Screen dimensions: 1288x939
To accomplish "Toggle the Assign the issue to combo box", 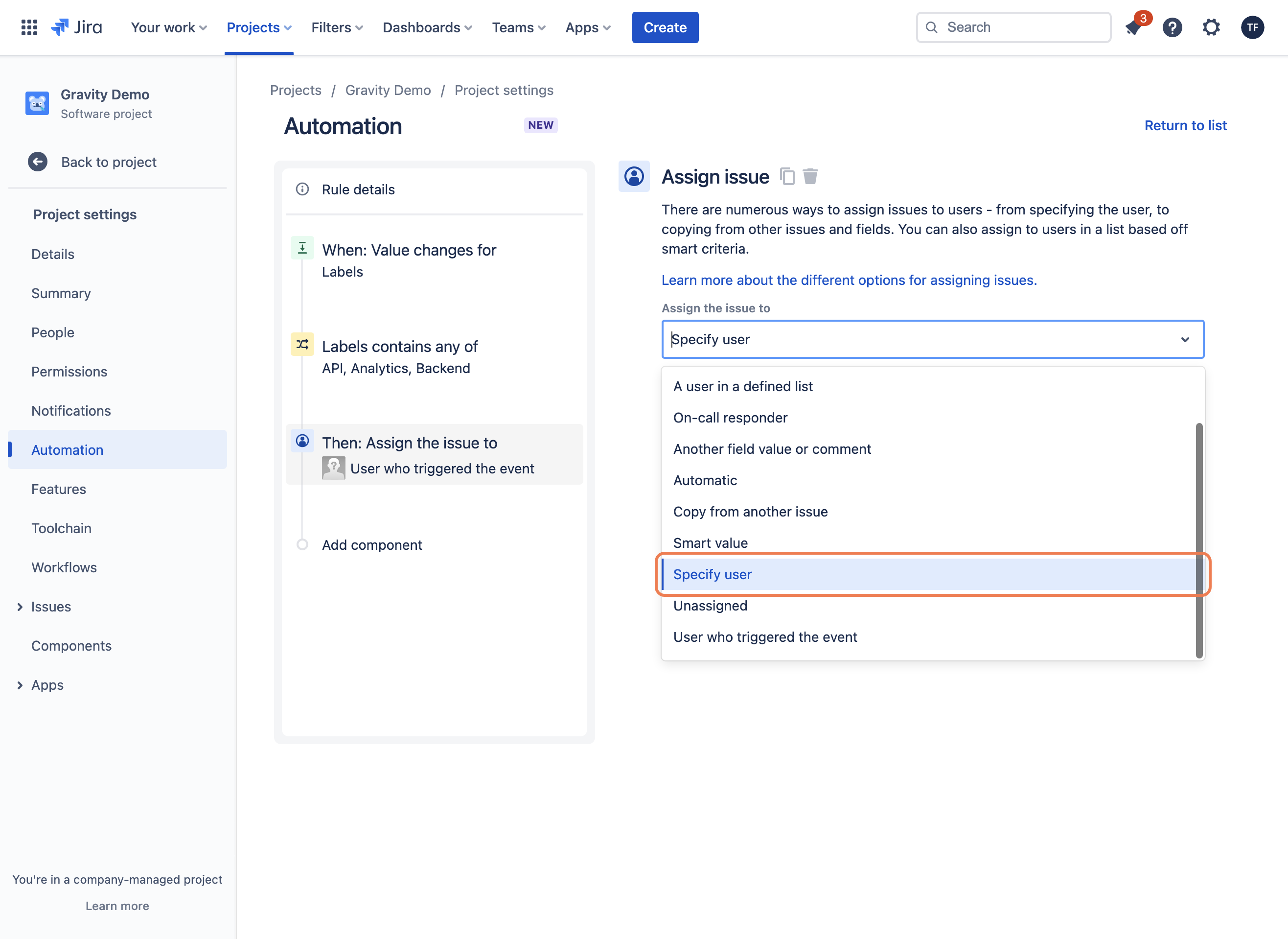I will tap(932, 339).
